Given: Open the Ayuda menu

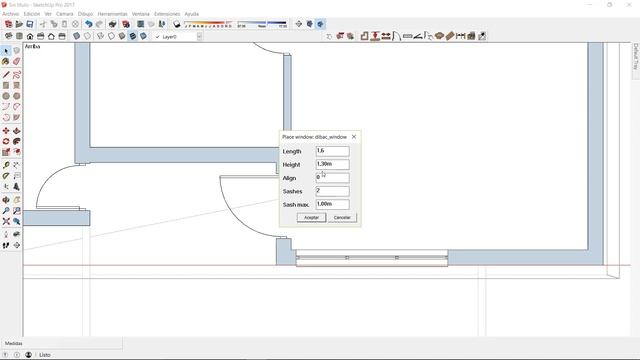Looking at the screenshot, I should pos(191,14).
